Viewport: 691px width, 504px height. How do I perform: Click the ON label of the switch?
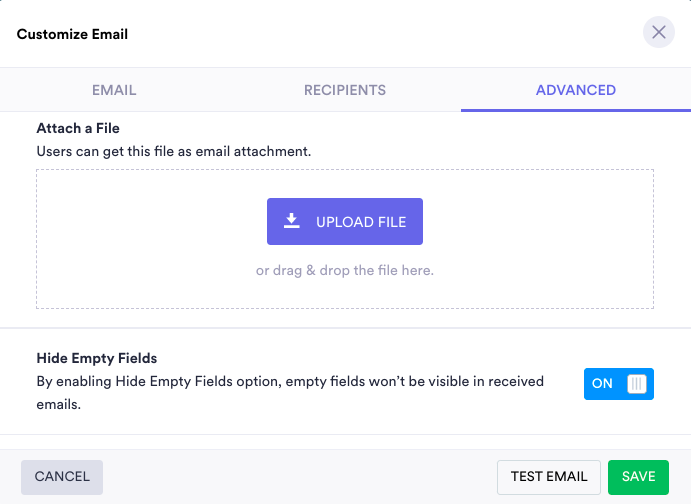602,384
